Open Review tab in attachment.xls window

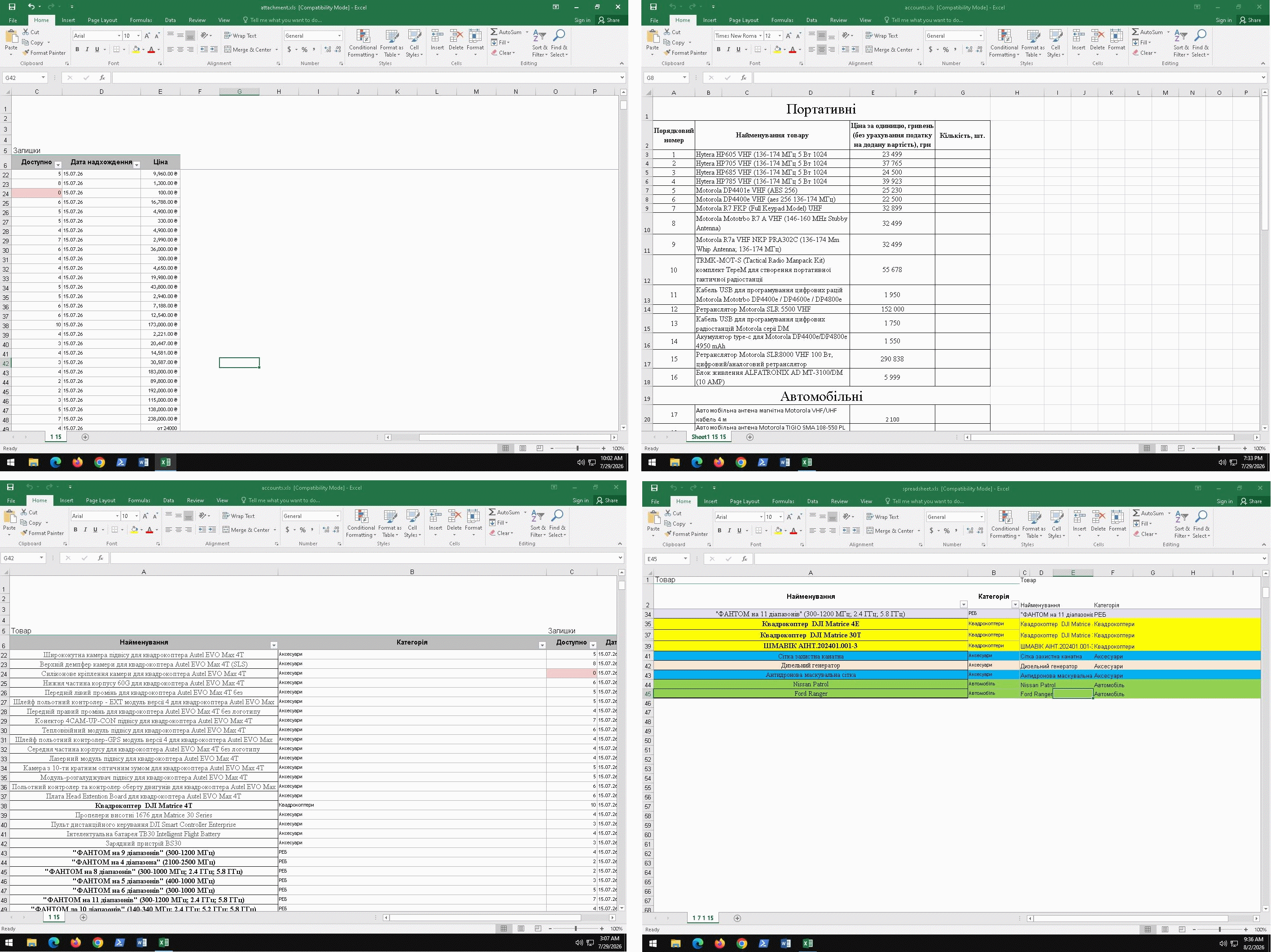point(197,20)
